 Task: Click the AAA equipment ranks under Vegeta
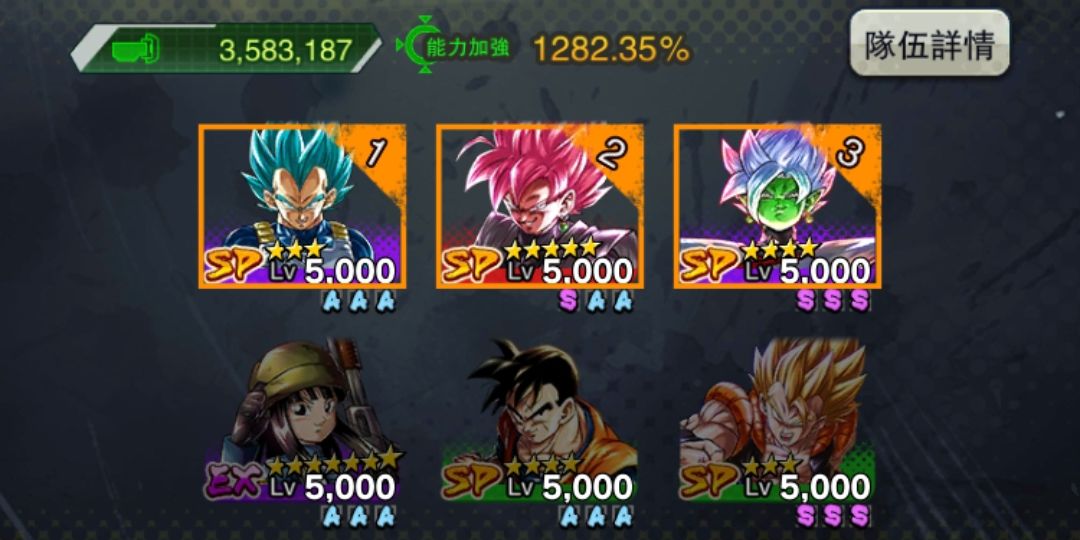click(358, 300)
